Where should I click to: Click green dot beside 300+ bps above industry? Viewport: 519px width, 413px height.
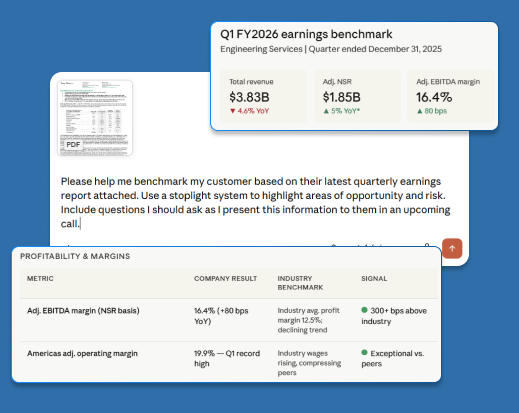pos(364,310)
